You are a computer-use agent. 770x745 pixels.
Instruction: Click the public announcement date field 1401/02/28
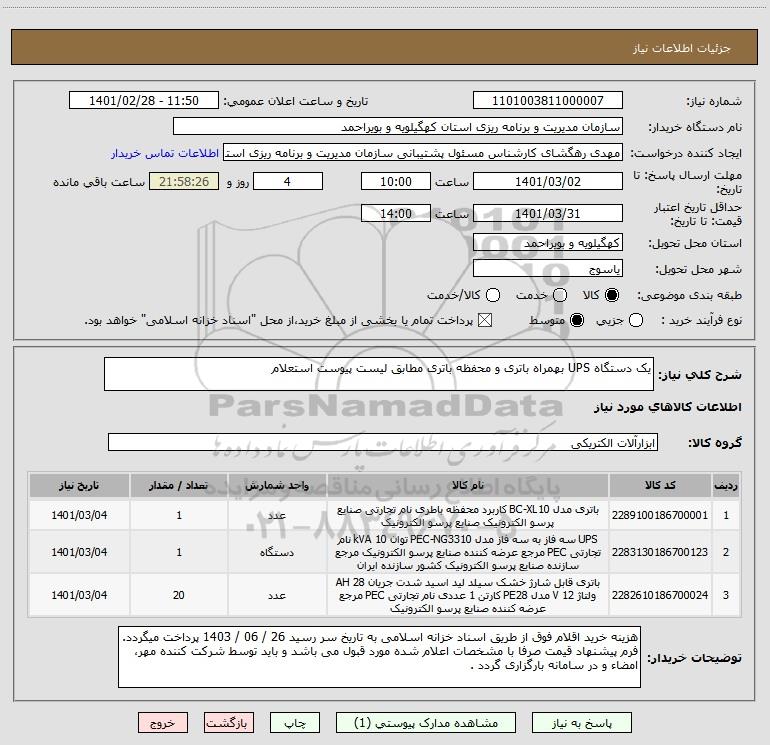coord(144,101)
